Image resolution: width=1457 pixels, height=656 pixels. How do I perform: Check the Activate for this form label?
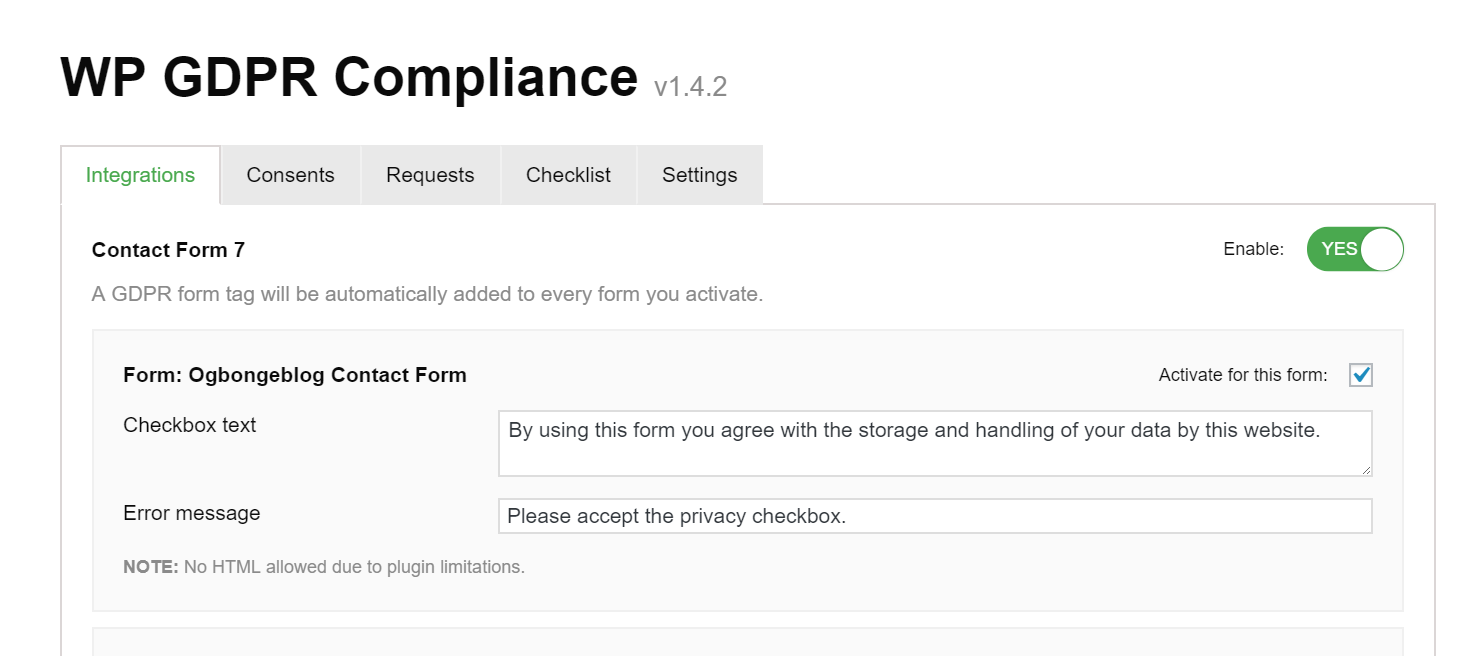click(1242, 374)
